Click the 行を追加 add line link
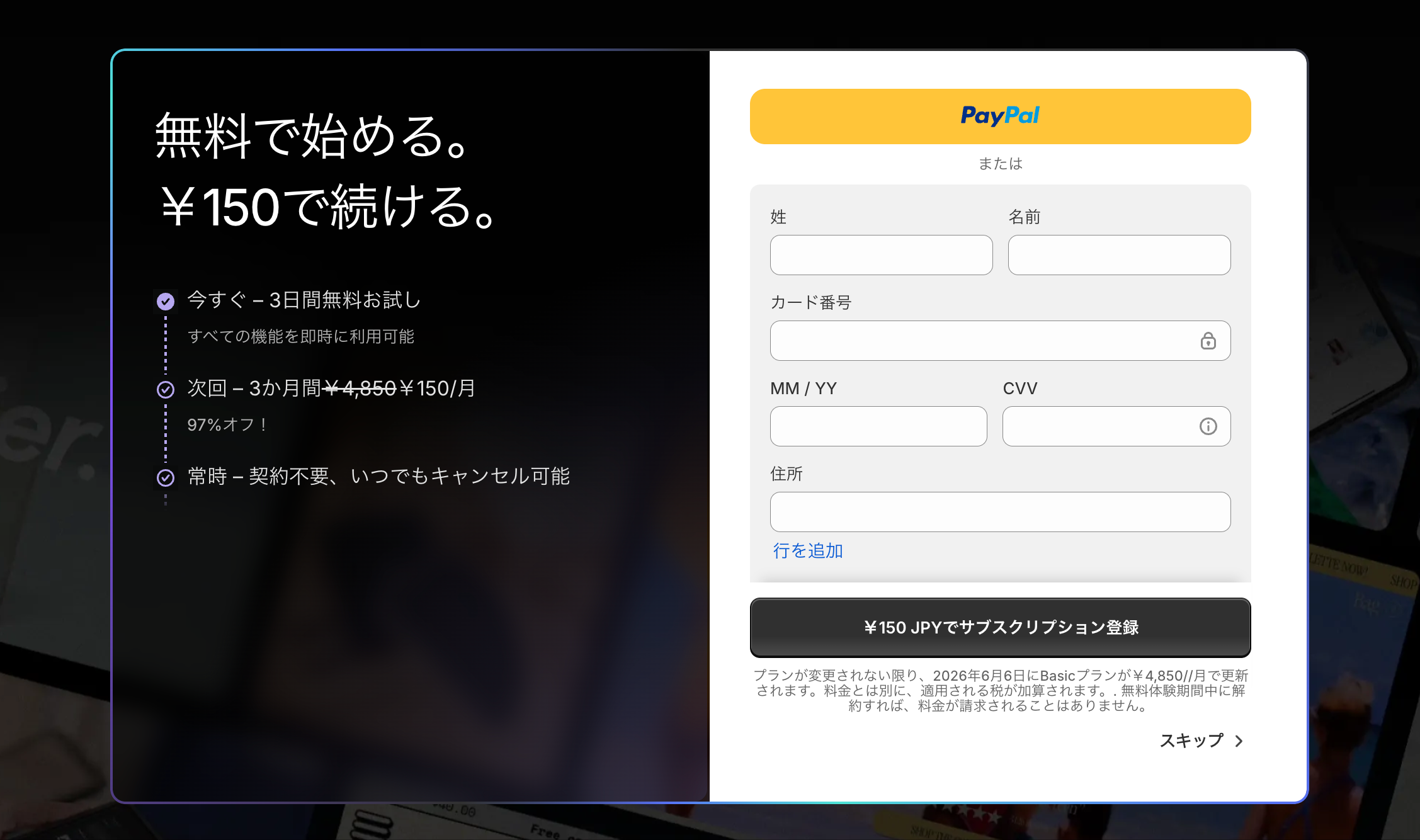The height and width of the screenshot is (840, 1420). pos(808,551)
